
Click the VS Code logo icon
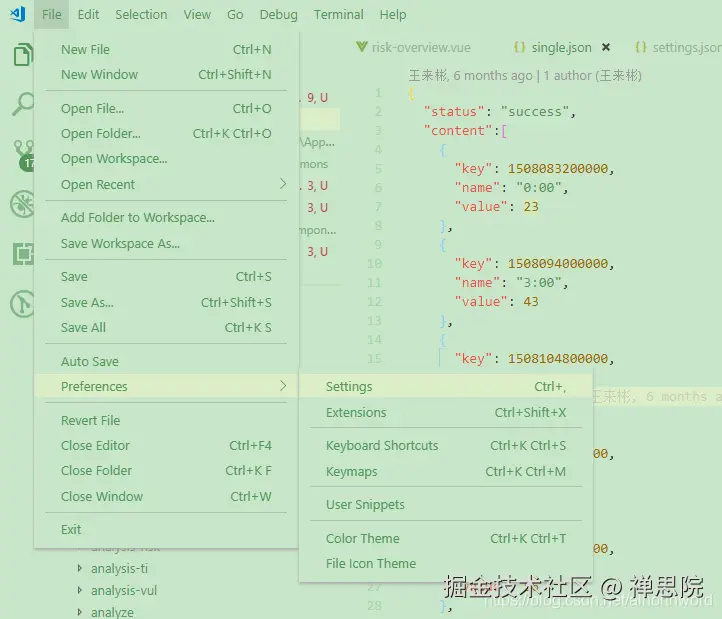[x=17, y=14]
